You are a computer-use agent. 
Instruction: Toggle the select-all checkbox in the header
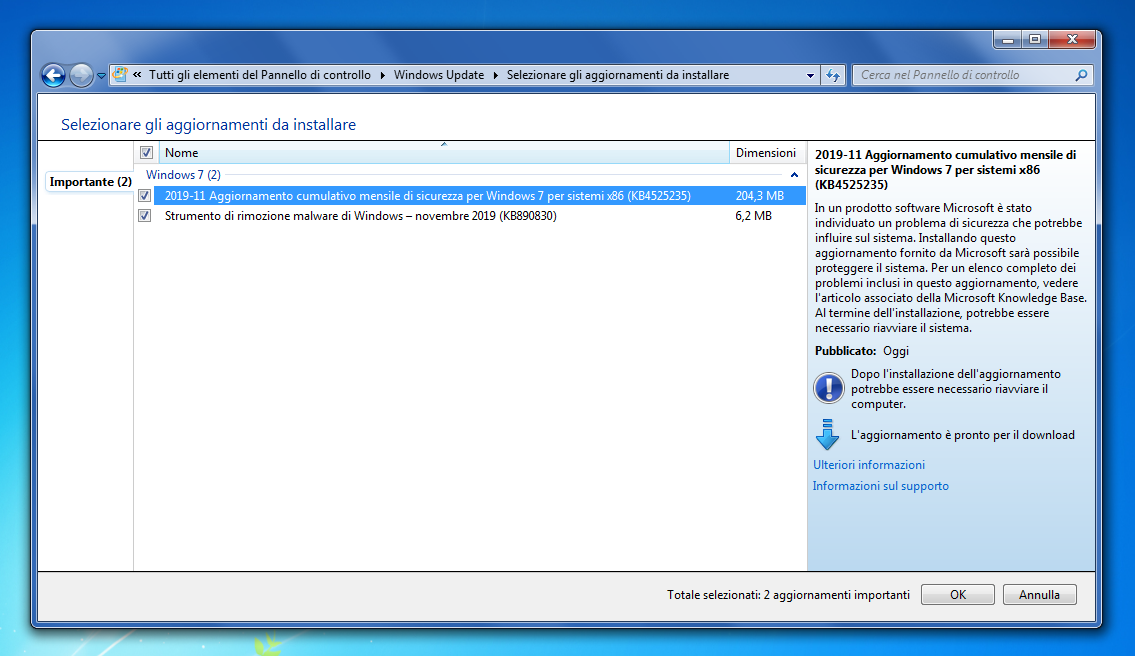146,153
